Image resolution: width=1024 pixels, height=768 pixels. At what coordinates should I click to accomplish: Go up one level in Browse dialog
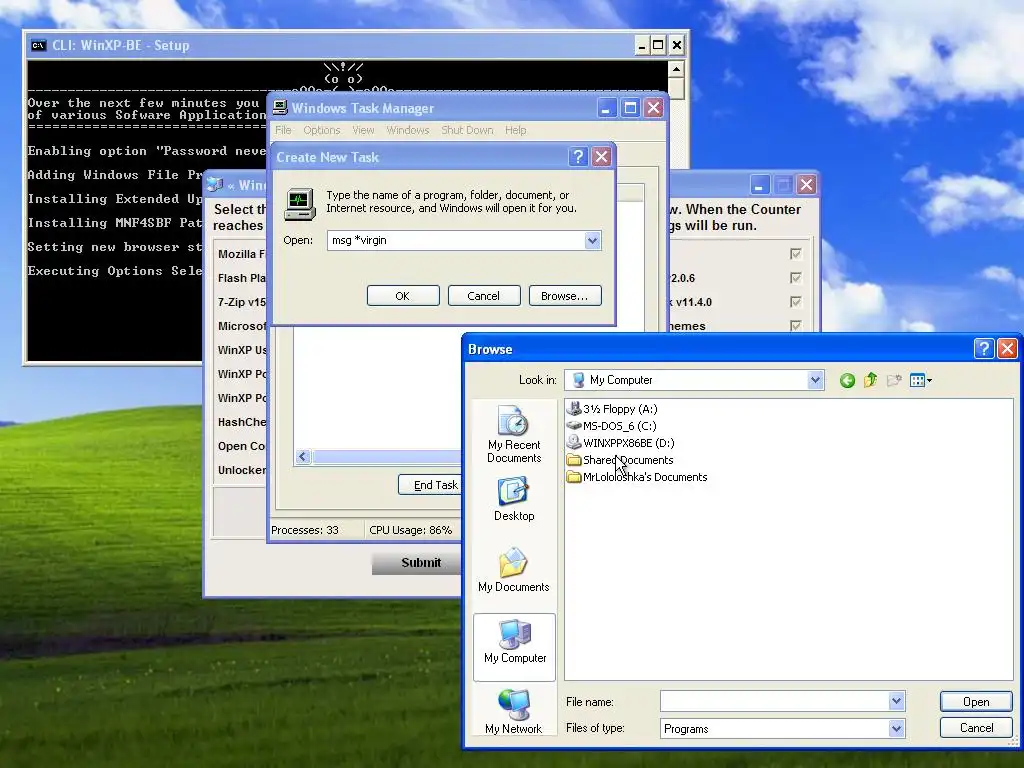coord(871,380)
